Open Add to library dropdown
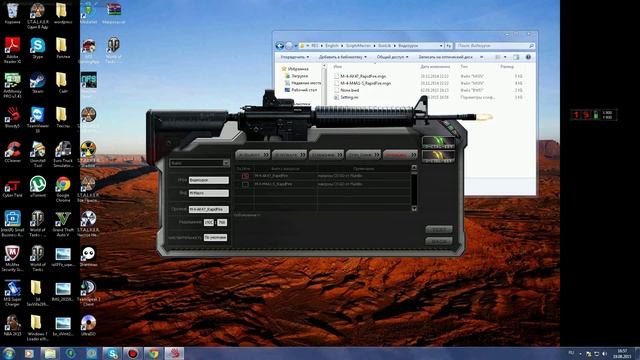The image size is (640, 360). click(x=343, y=57)
